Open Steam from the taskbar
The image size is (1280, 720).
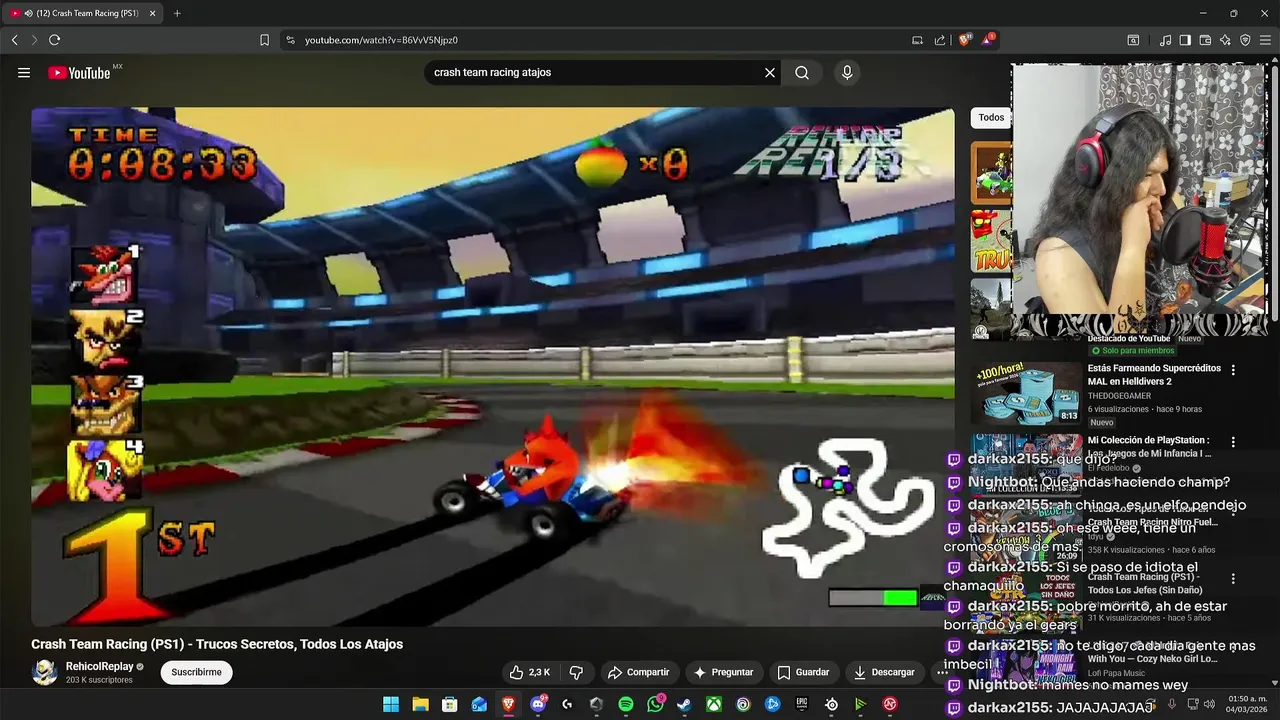(684, 704)
